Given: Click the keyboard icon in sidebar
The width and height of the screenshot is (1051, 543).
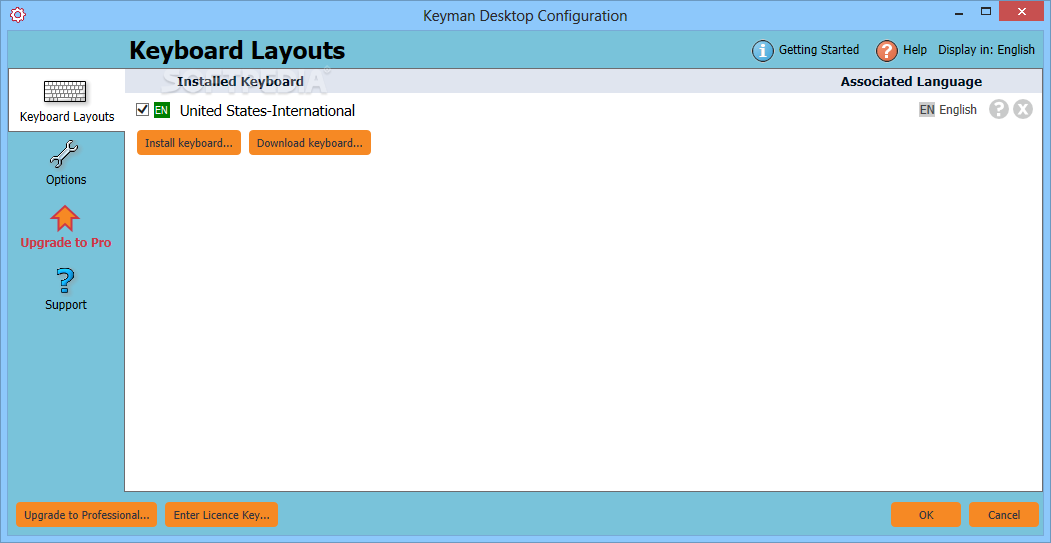Looking at the screenshot, I should 65,91.
